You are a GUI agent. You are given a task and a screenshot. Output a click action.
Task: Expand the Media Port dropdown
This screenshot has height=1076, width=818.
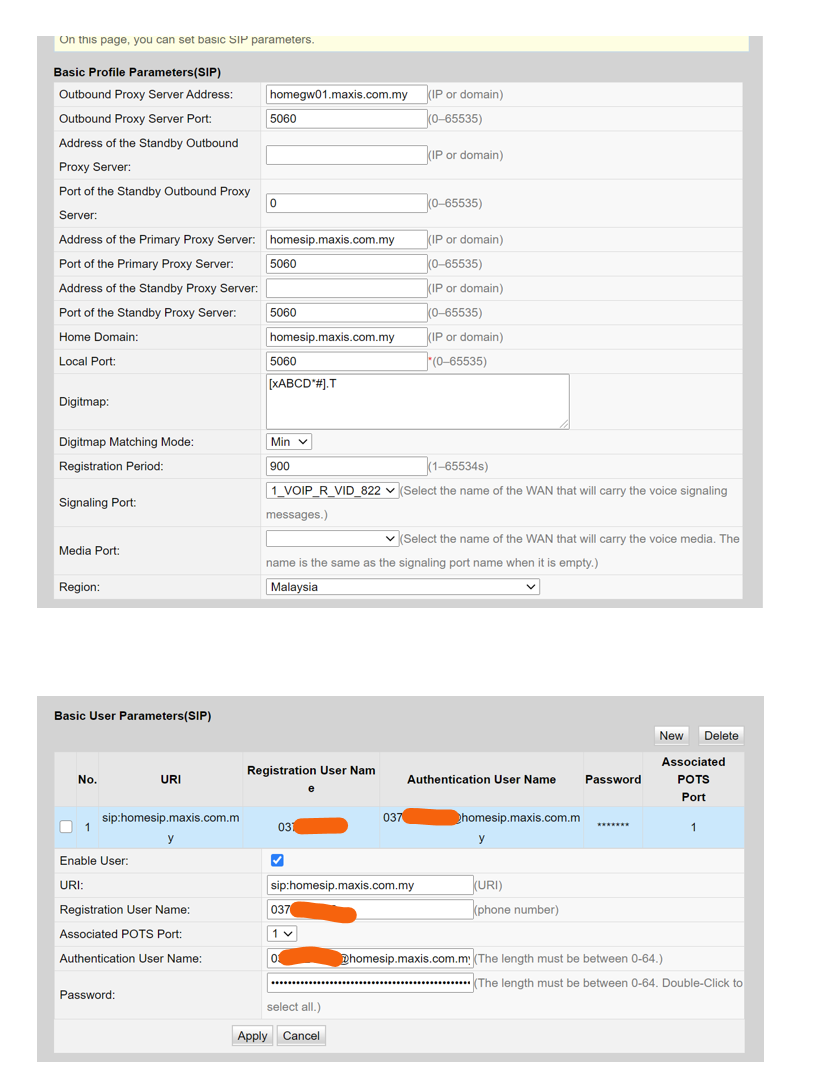[332, 539]
